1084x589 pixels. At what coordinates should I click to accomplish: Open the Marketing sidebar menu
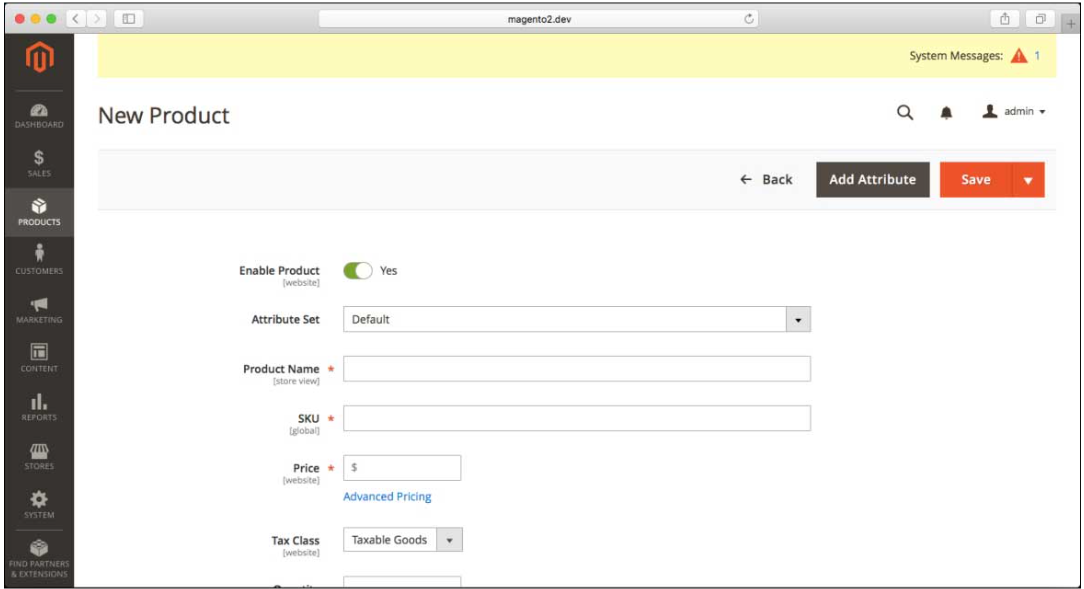click(x=38, y=311)
